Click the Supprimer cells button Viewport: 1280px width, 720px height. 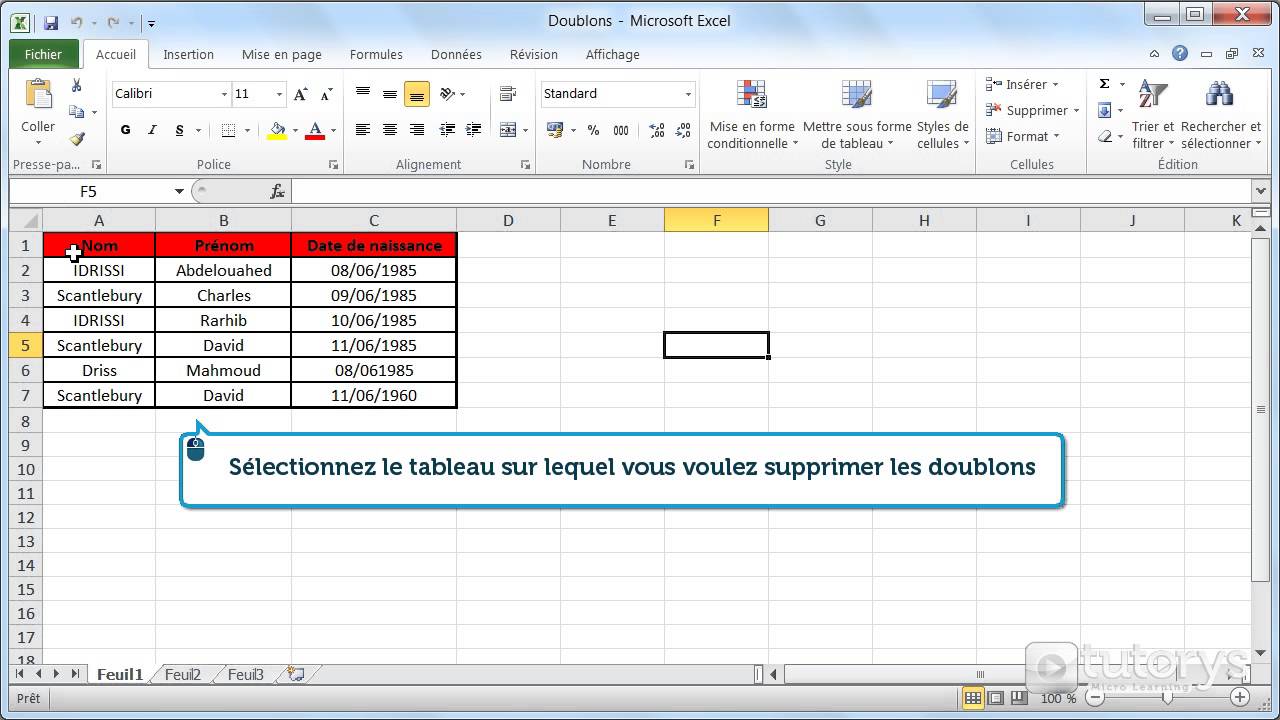[x=1032, y=111]
